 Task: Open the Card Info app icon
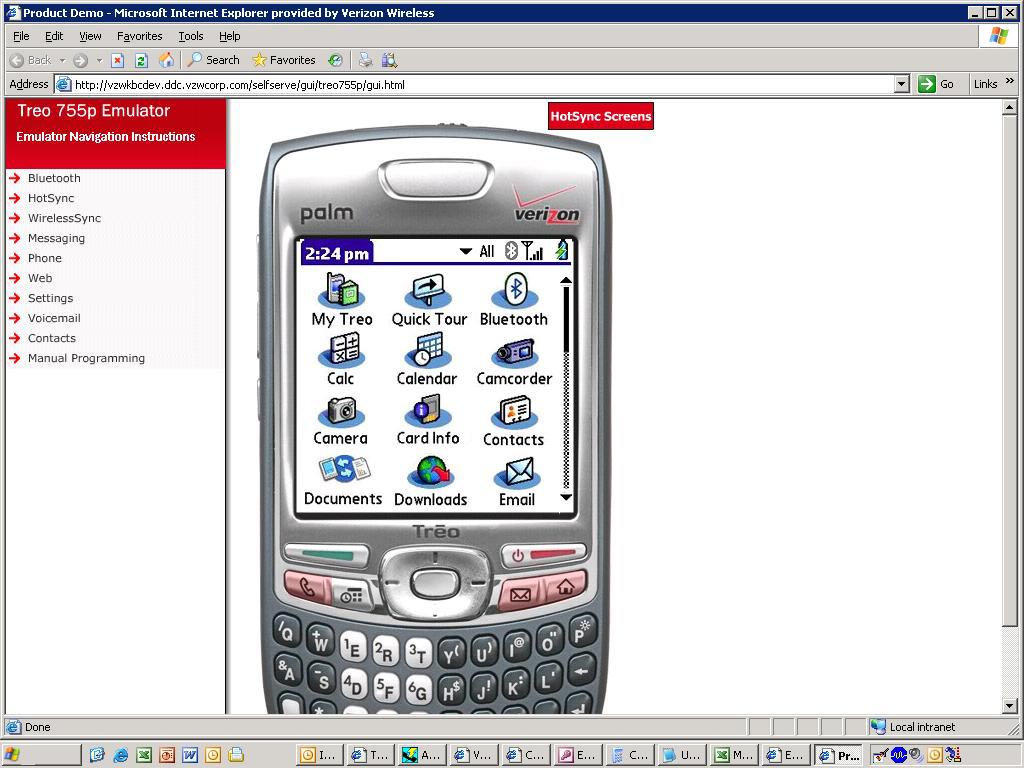(x=428, y=420)
